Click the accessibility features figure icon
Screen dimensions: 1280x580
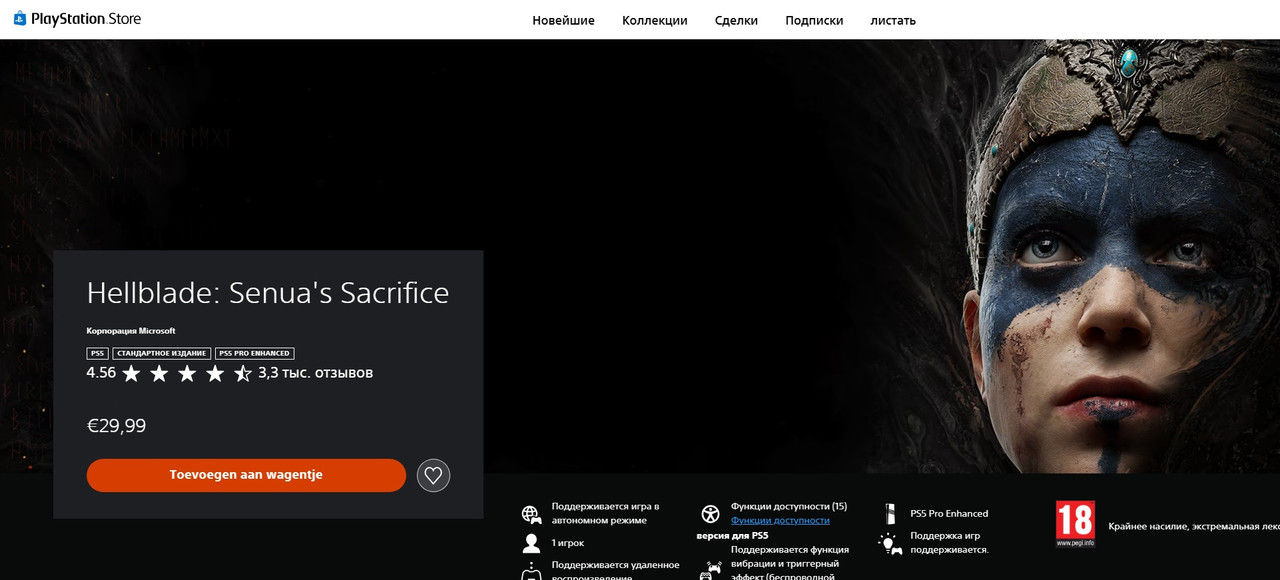[x=710, y=514]
